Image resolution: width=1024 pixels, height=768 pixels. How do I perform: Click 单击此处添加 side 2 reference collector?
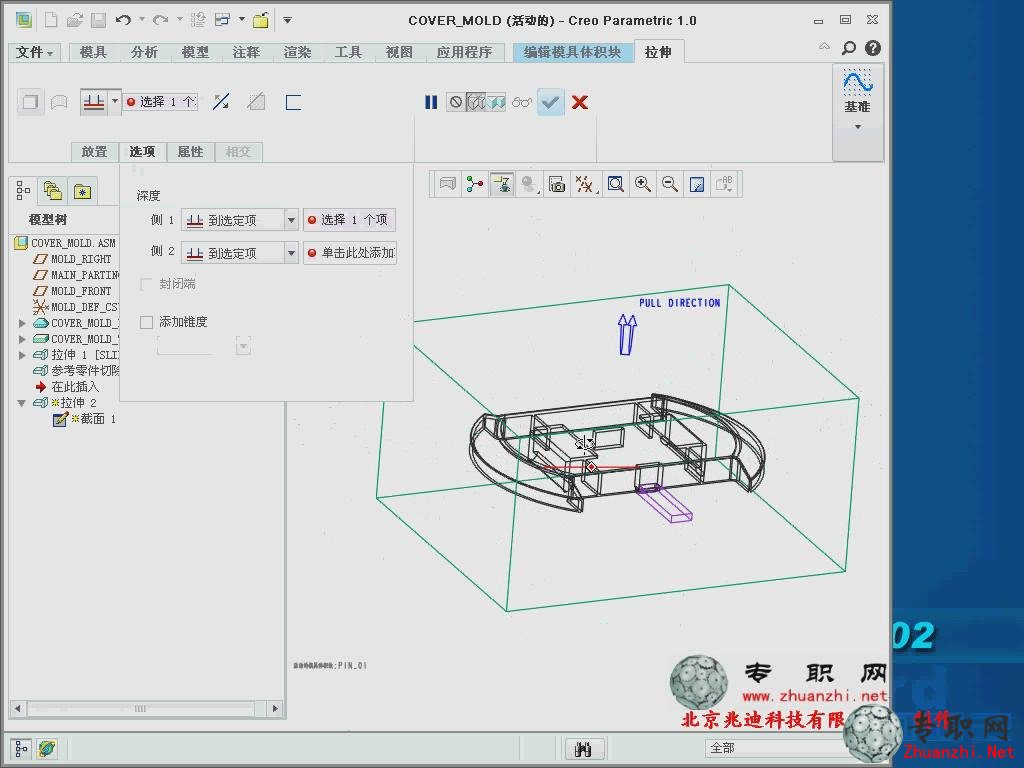[x=350, y=253]
